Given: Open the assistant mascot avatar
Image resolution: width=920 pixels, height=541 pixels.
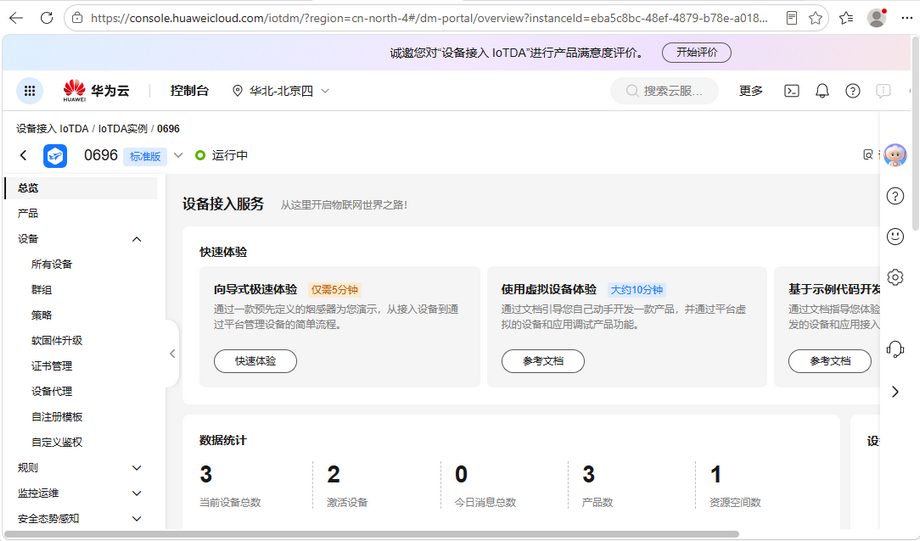Looking at the screenshot, I should (895, 155).
